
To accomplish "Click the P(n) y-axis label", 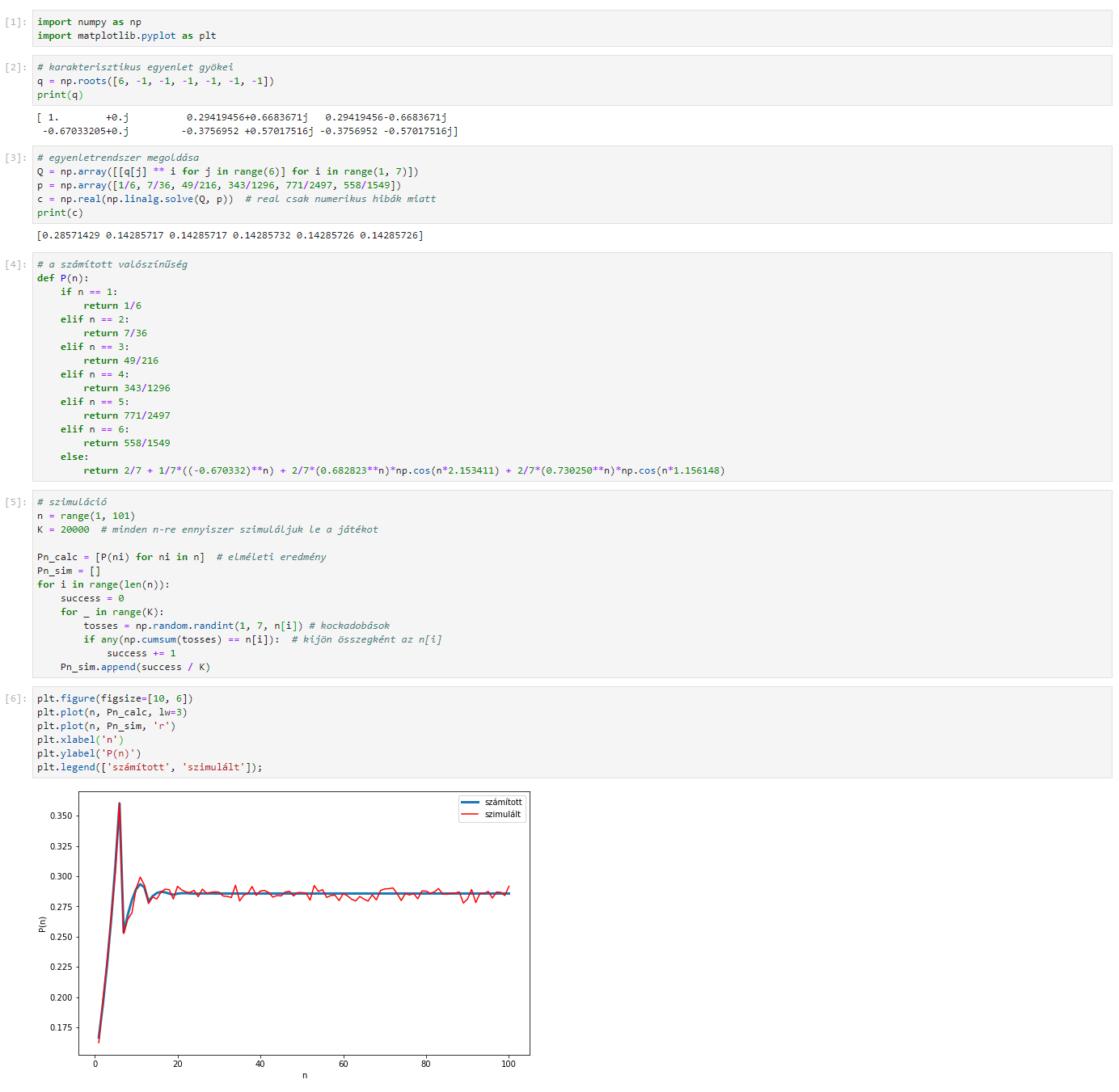I will click(x=43, y=925).
